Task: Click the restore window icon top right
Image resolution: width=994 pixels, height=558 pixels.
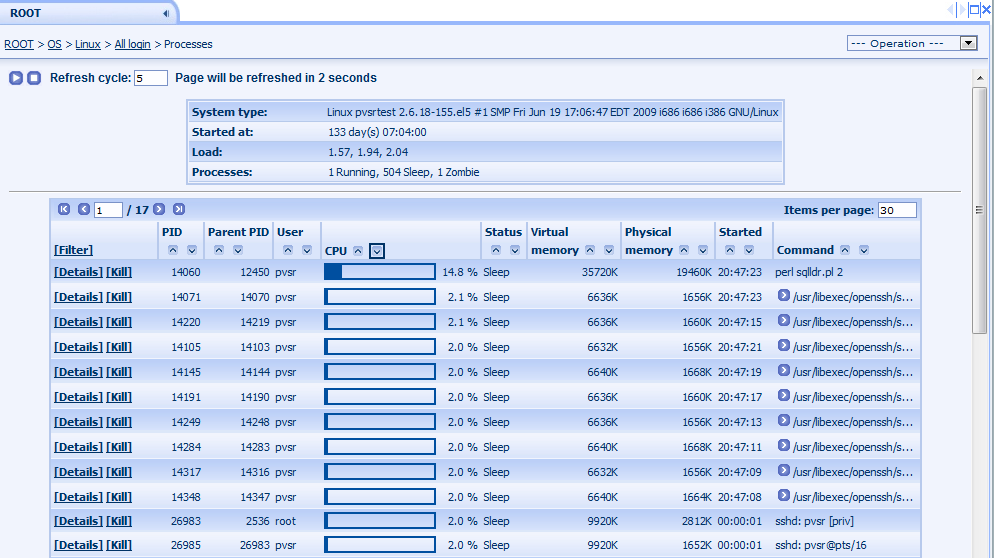Action: tap(974, 10)
